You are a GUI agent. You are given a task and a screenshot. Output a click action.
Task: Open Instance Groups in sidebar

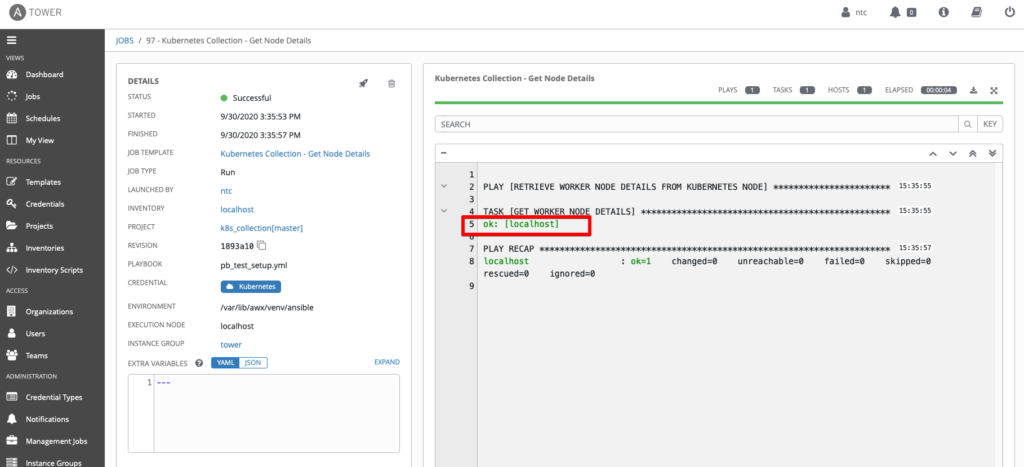click(52, 463)
